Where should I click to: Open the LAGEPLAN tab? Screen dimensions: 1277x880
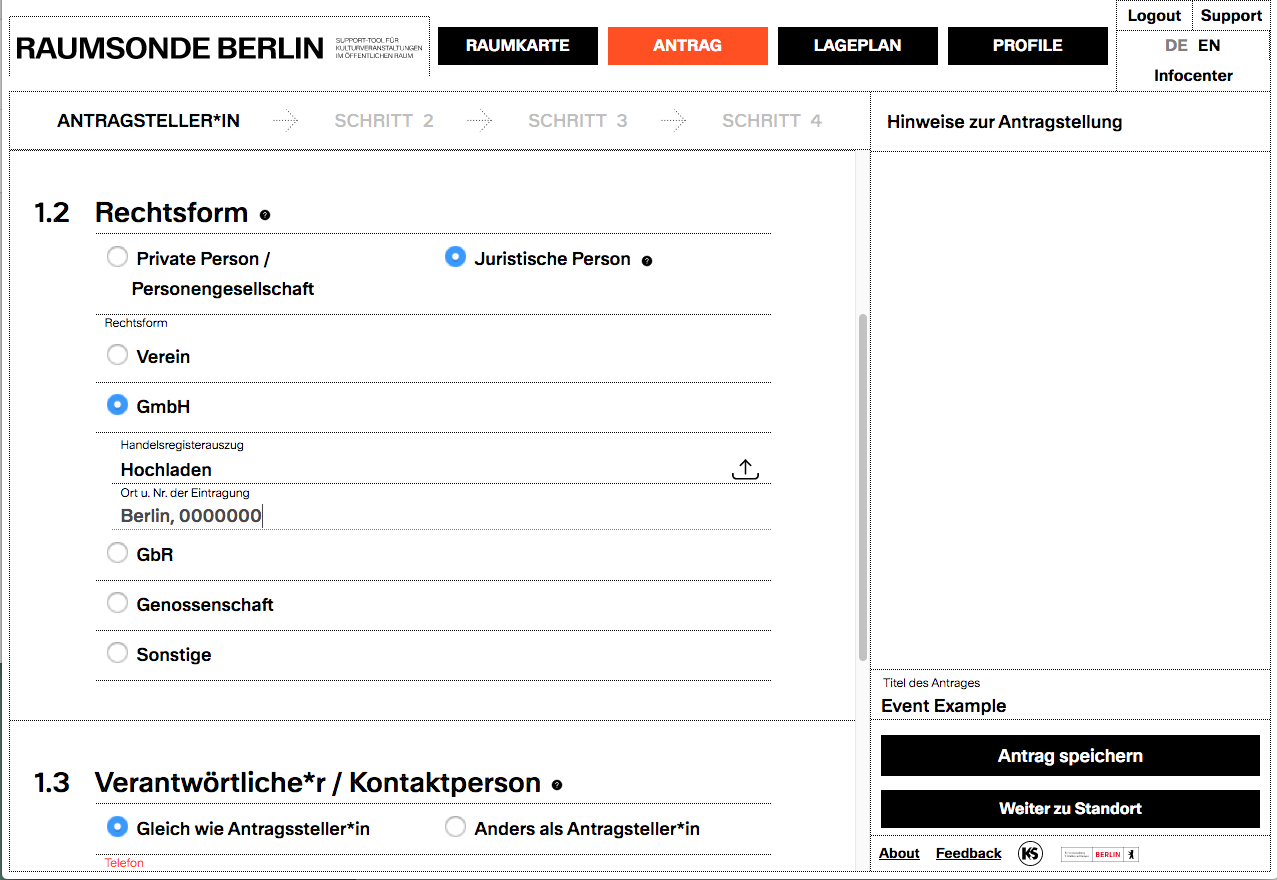[858, 46]
